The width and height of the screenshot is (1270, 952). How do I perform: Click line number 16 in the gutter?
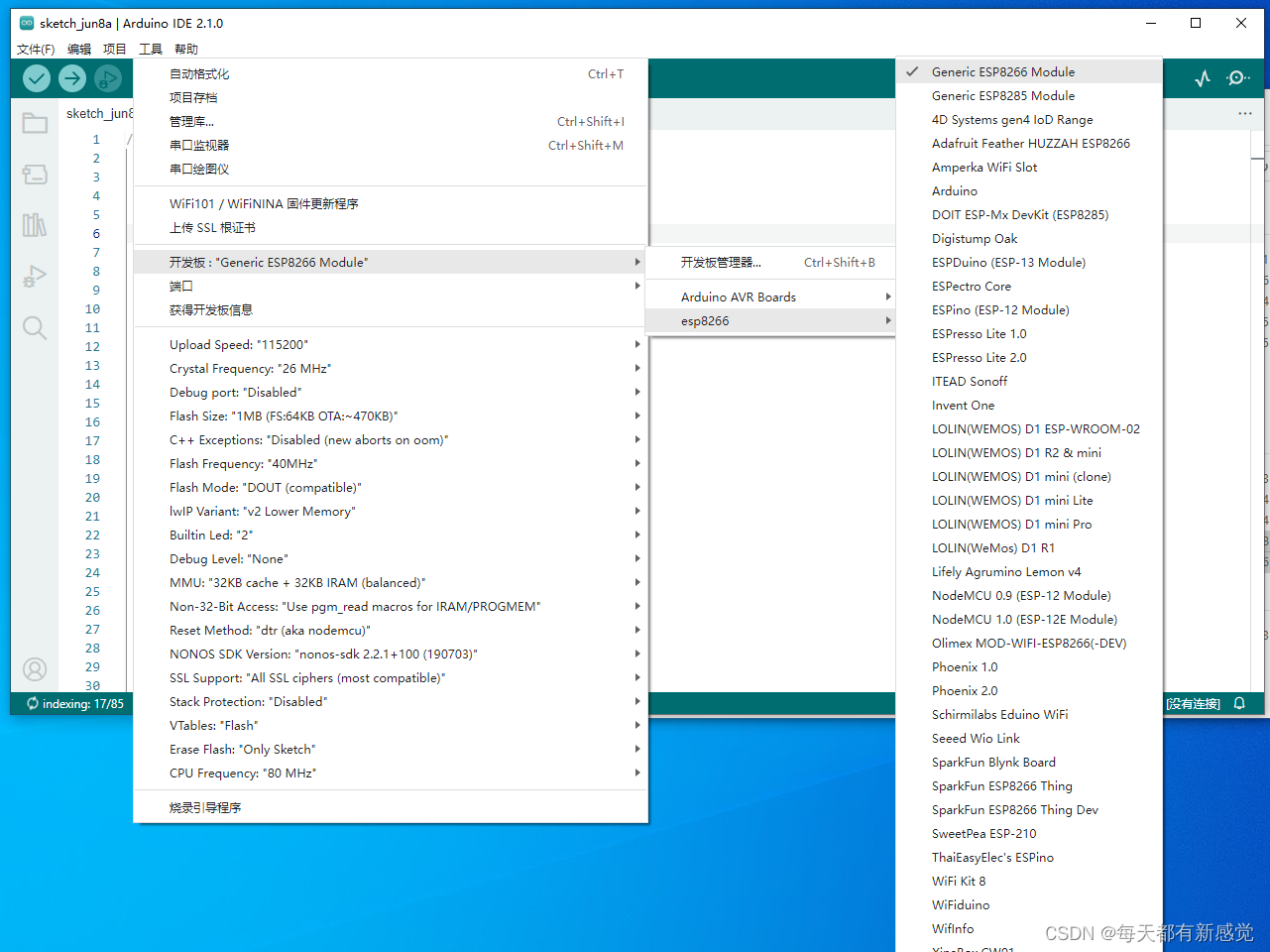coord(92,421)
